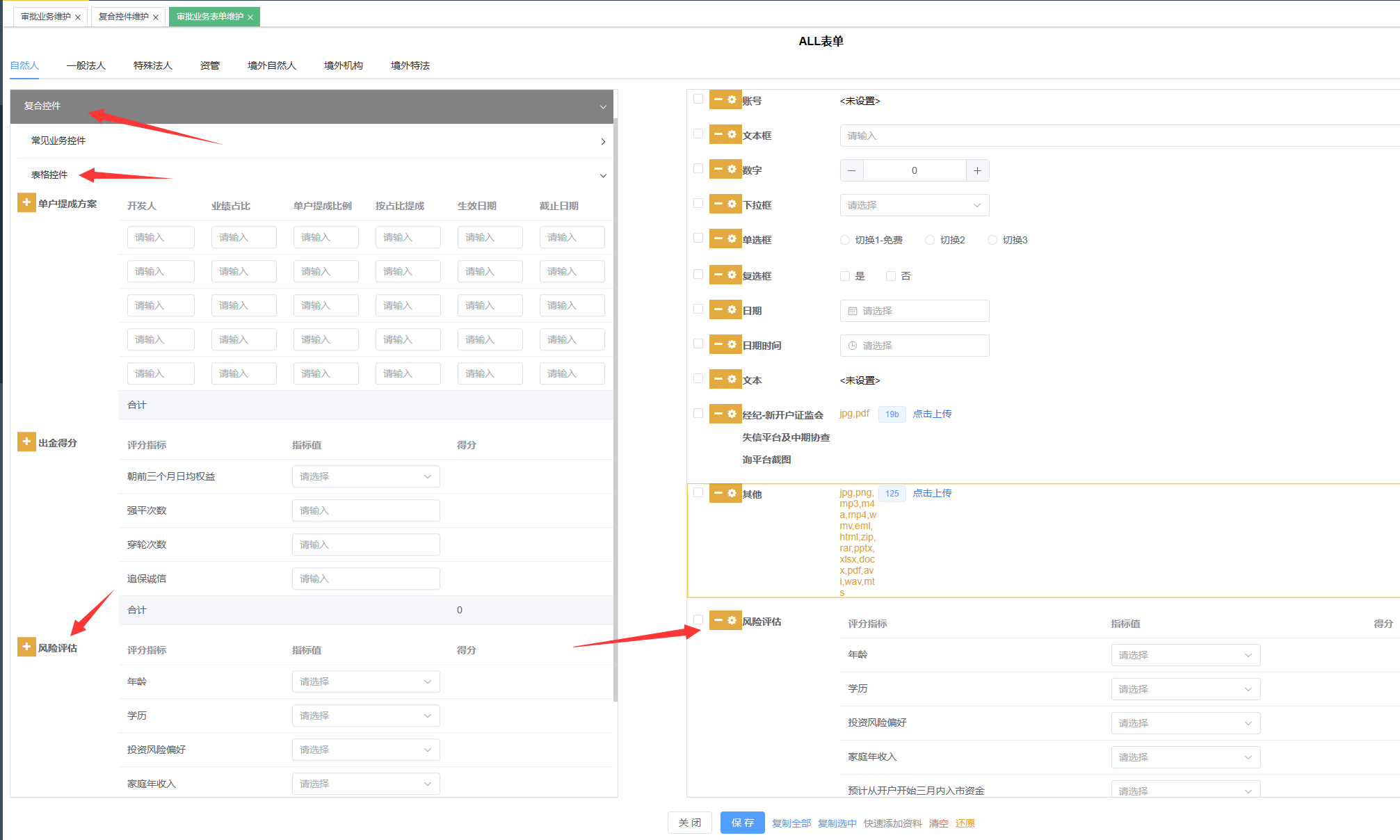Remove the 日期 row using minus icon
This screenshot has width=1400, height=840.
718,310
